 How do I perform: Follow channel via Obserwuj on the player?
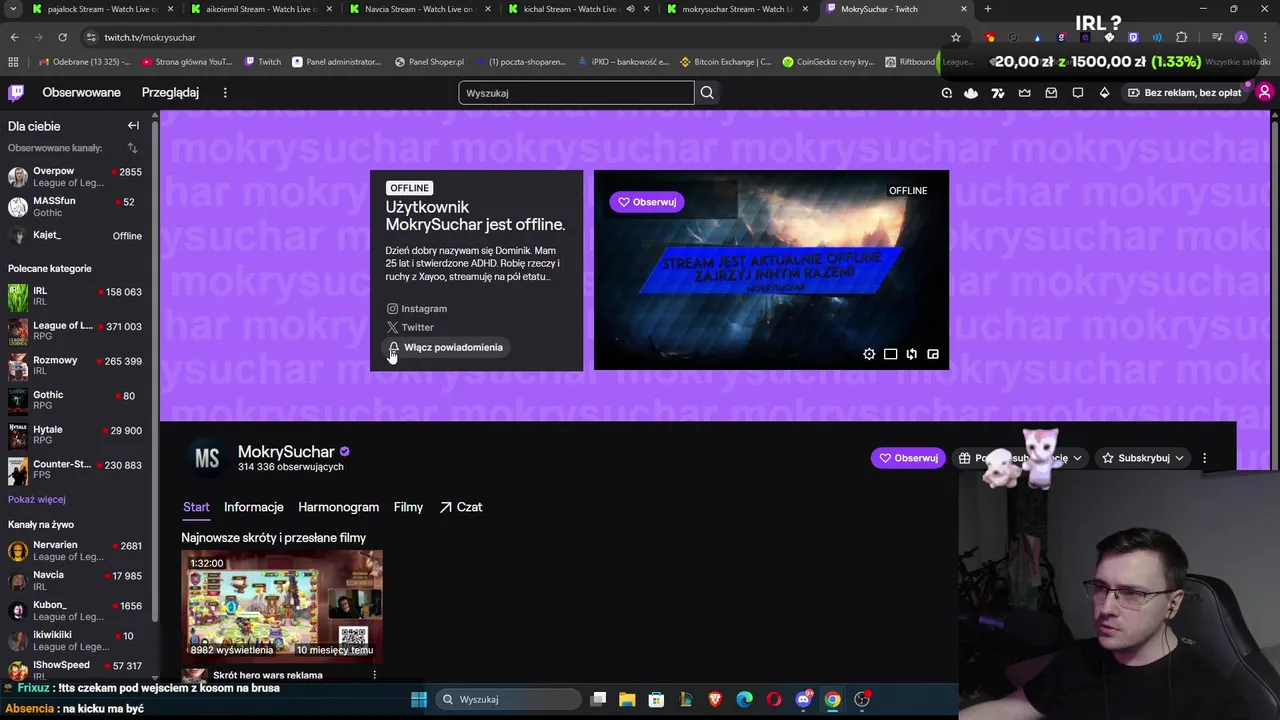[647, 202]
